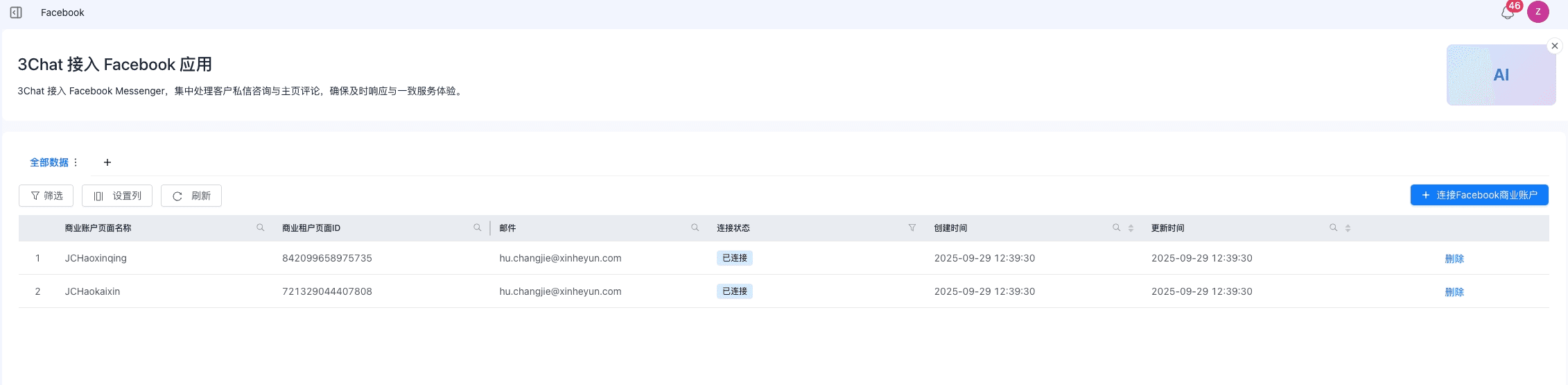1568x385 pixels.
Task: Click 连接Facebook商业账户 button
Action: coord(1479,195)
